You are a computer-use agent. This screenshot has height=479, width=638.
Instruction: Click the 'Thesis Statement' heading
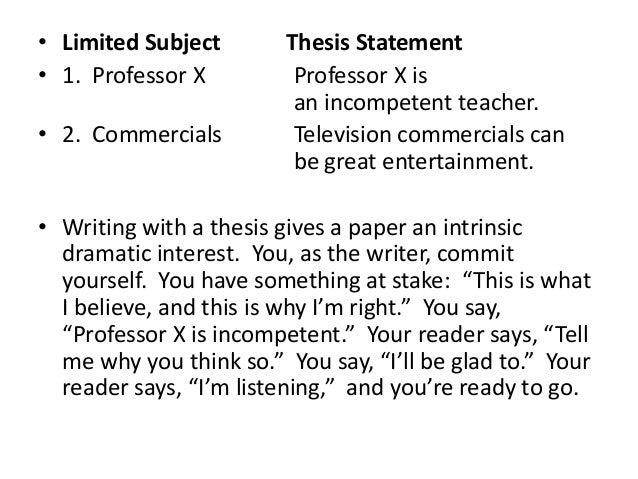point(374,42)
